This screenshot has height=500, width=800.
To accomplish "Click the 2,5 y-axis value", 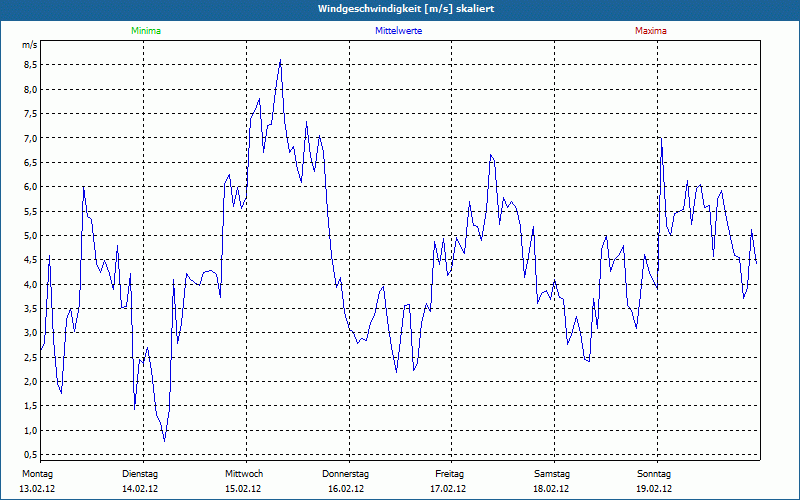I will (30, 357).
